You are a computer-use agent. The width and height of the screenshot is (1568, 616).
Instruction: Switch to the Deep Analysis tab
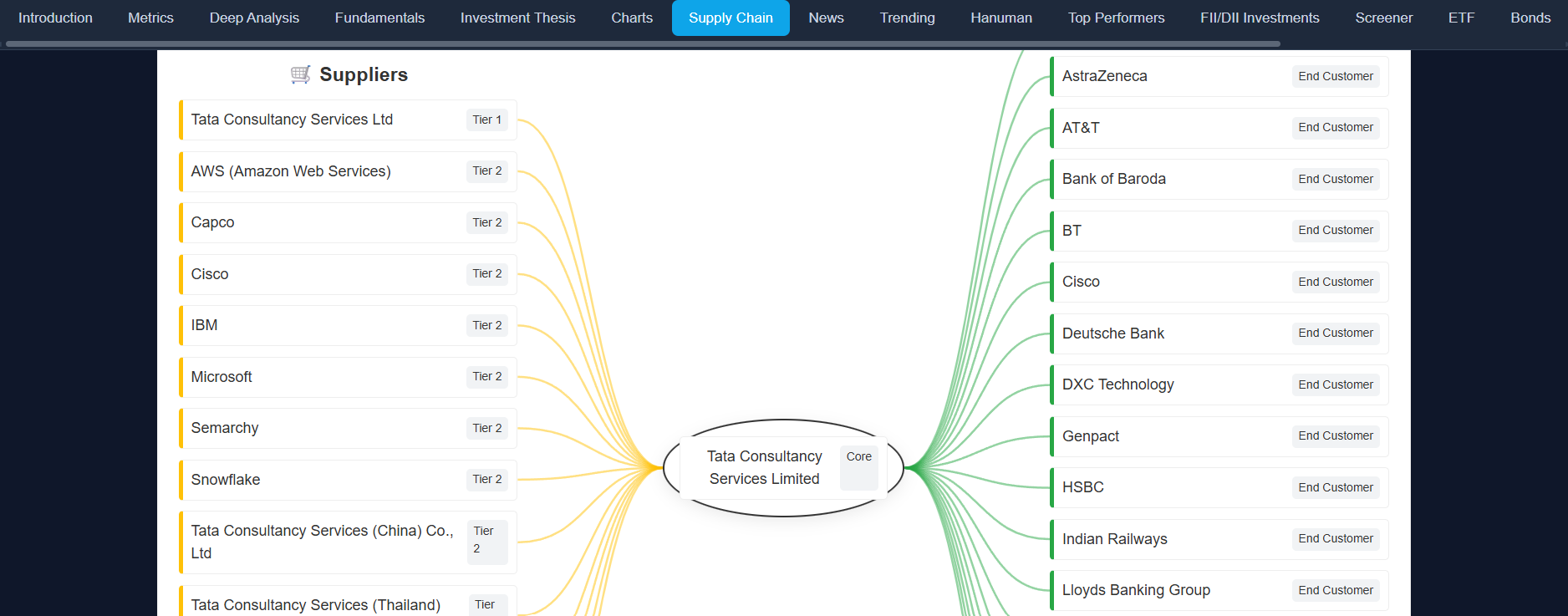[x=254, y=18]
